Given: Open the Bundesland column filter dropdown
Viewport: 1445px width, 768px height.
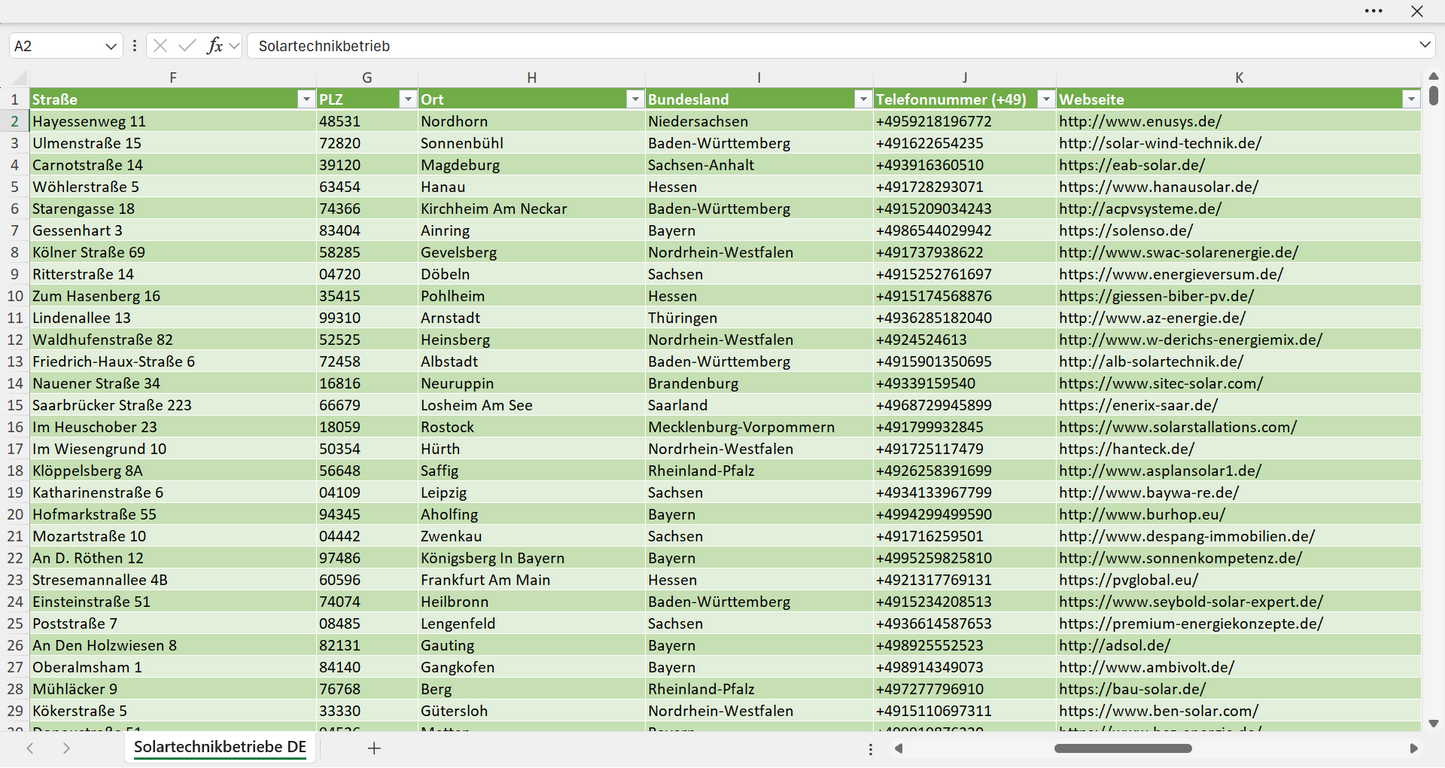Looking at the screenshot, I should (862, 99).
